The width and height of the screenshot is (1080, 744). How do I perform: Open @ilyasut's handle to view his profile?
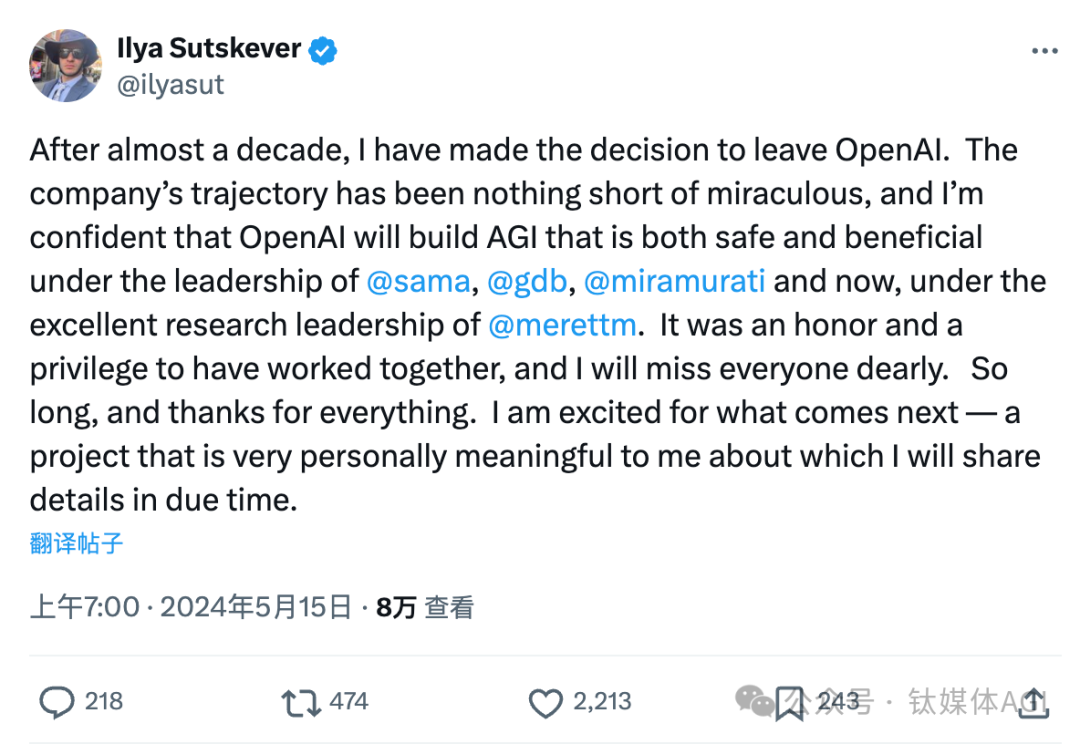(170, 84)
